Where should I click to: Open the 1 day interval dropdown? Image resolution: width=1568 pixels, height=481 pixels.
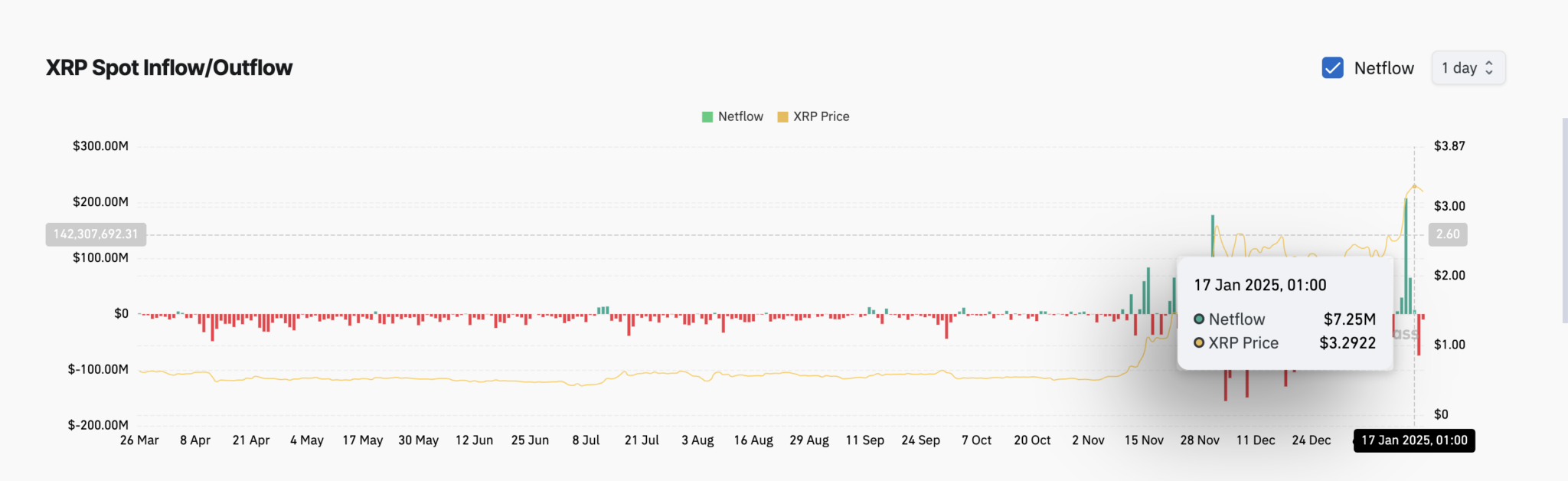coord(1464,68)
